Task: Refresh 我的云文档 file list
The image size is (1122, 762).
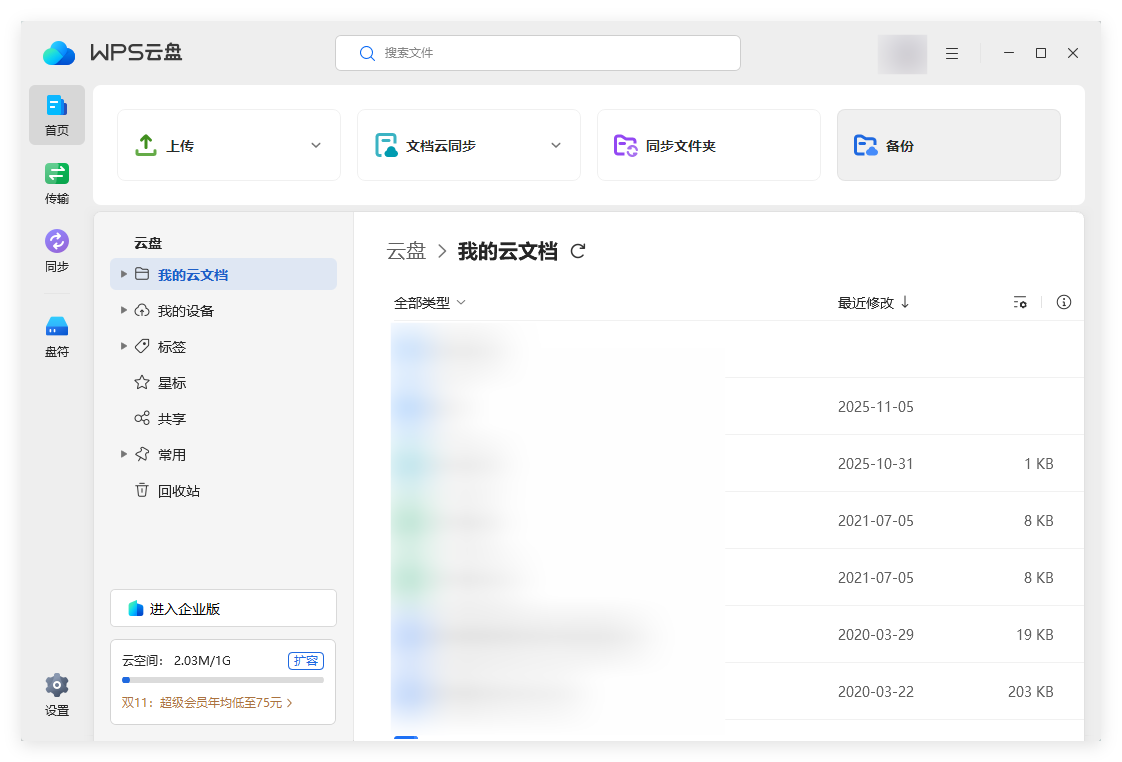Action: 577,251
